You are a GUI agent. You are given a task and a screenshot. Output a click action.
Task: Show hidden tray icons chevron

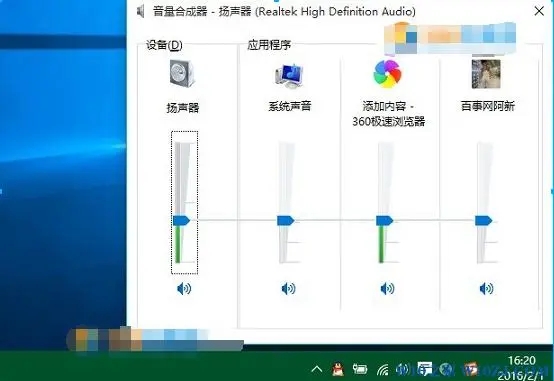(x=317, y=370)
